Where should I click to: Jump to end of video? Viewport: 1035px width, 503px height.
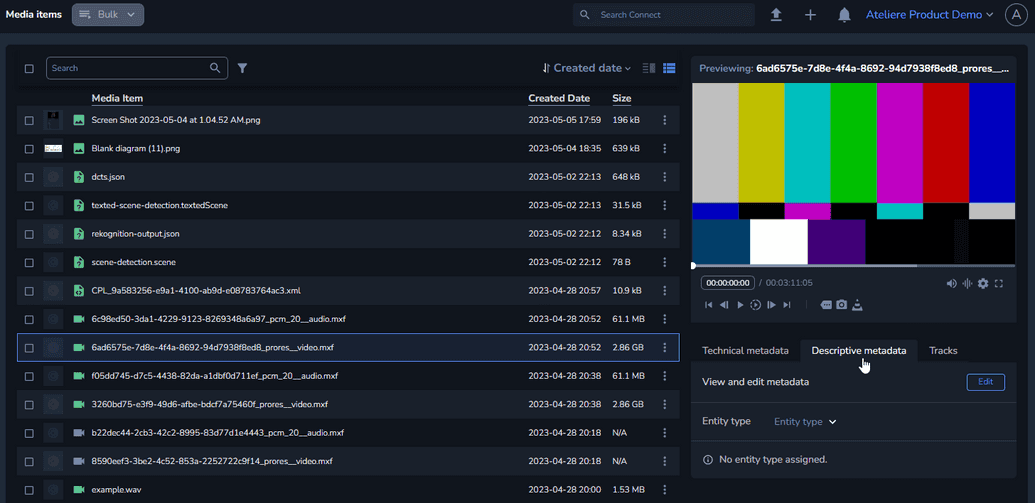(786, 305)
